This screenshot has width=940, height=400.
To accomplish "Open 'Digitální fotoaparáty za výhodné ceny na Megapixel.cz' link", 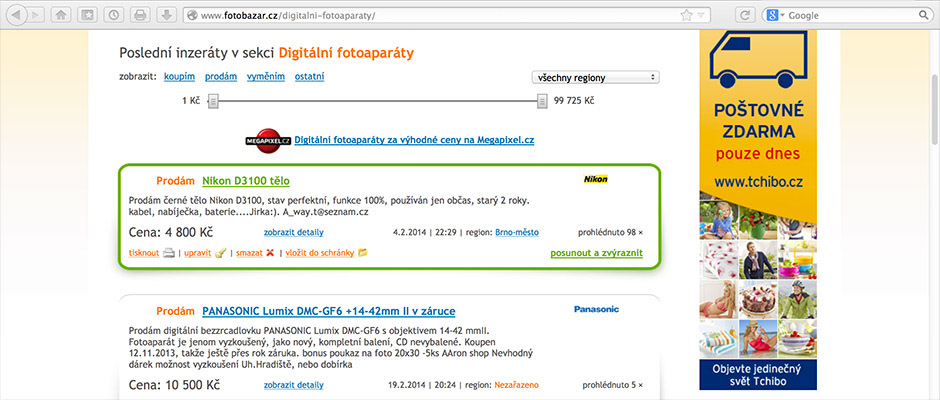I will 414,140.
